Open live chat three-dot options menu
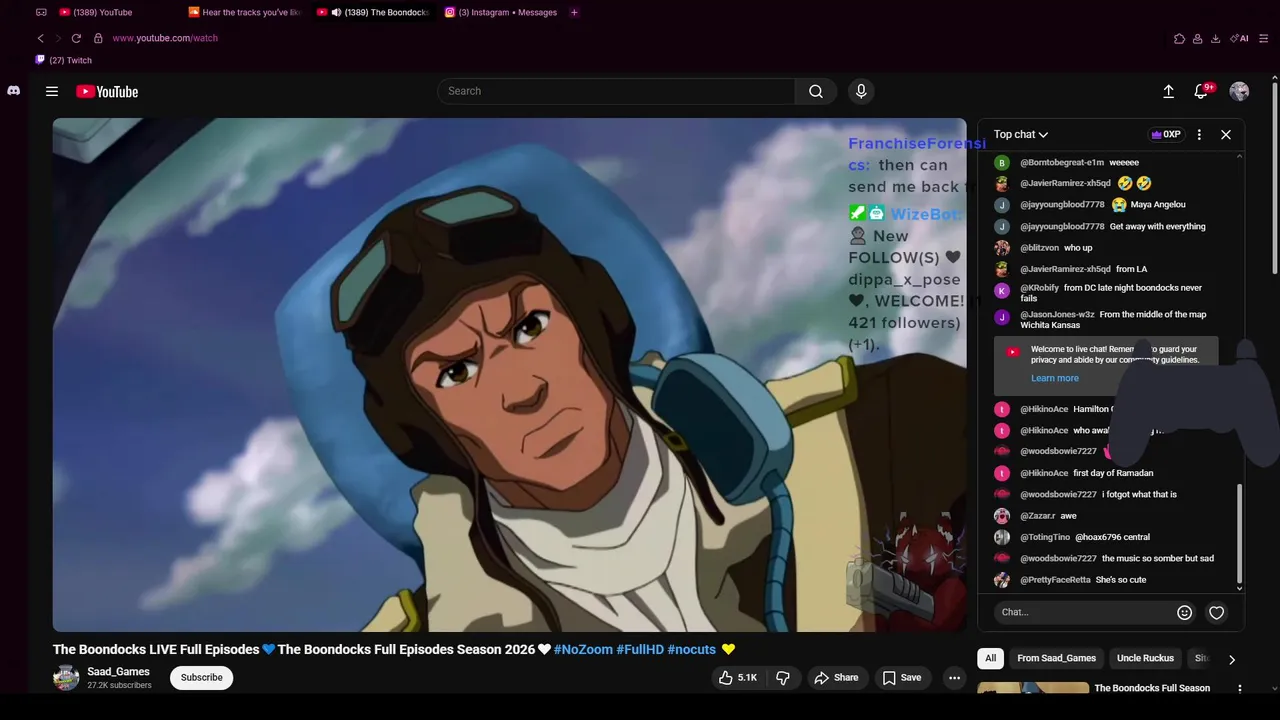 1199,134
